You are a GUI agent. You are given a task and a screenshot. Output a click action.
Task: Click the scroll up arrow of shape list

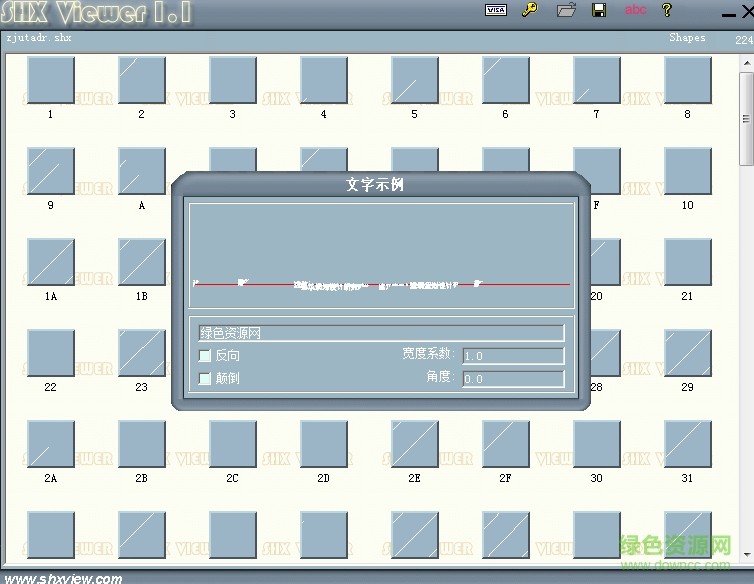(746, 63)
